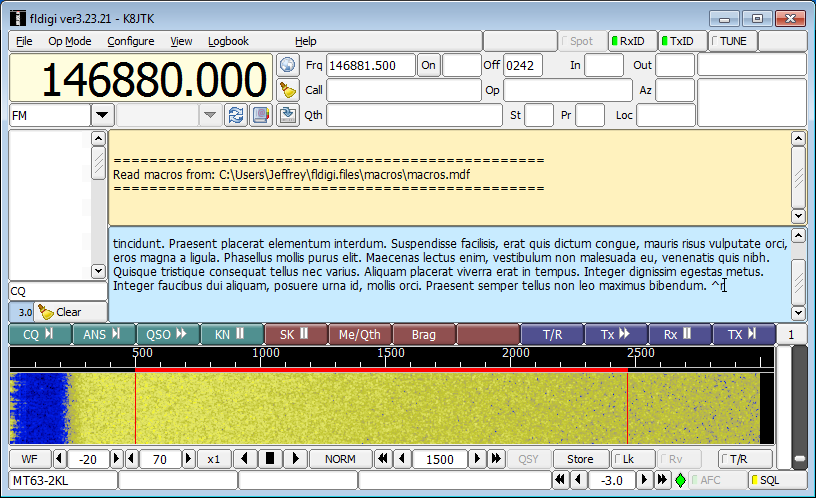Toggle the AFC button
This screenshot has height=498, width=816.
[x=717, y=480]
